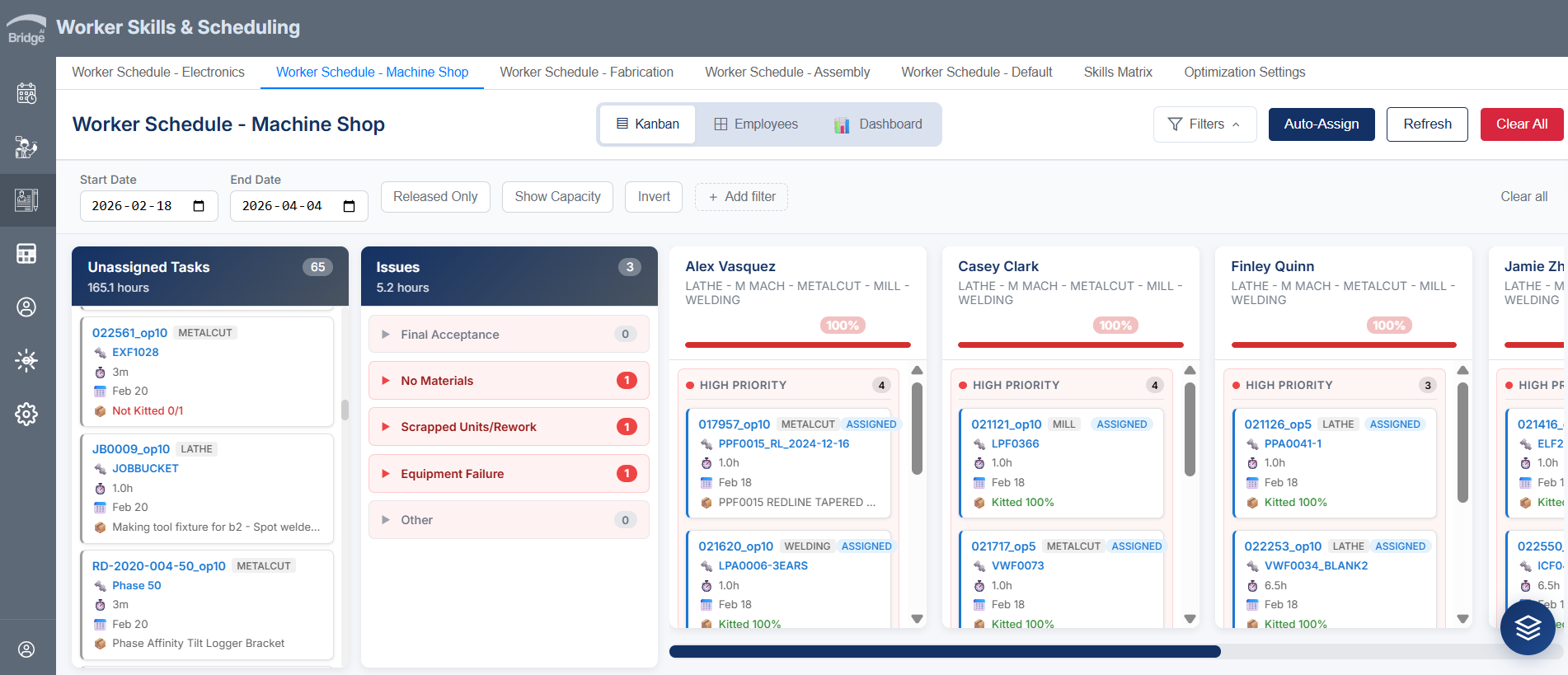Open the Filters dropdown
This screenshot has width=1568, height=675.
[1204, 124]
